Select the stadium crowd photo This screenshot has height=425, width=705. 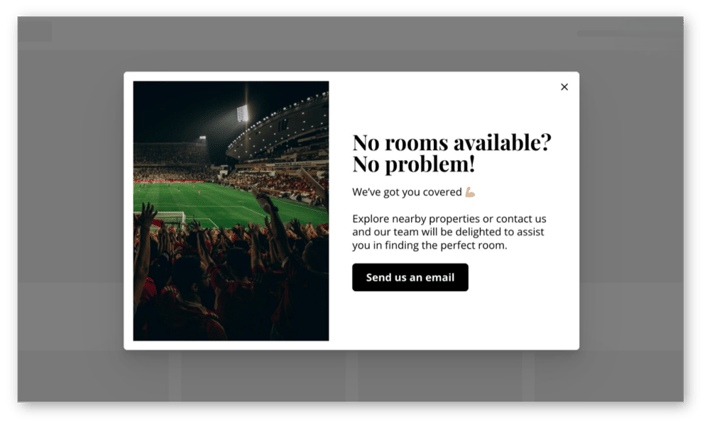point(231,211)
